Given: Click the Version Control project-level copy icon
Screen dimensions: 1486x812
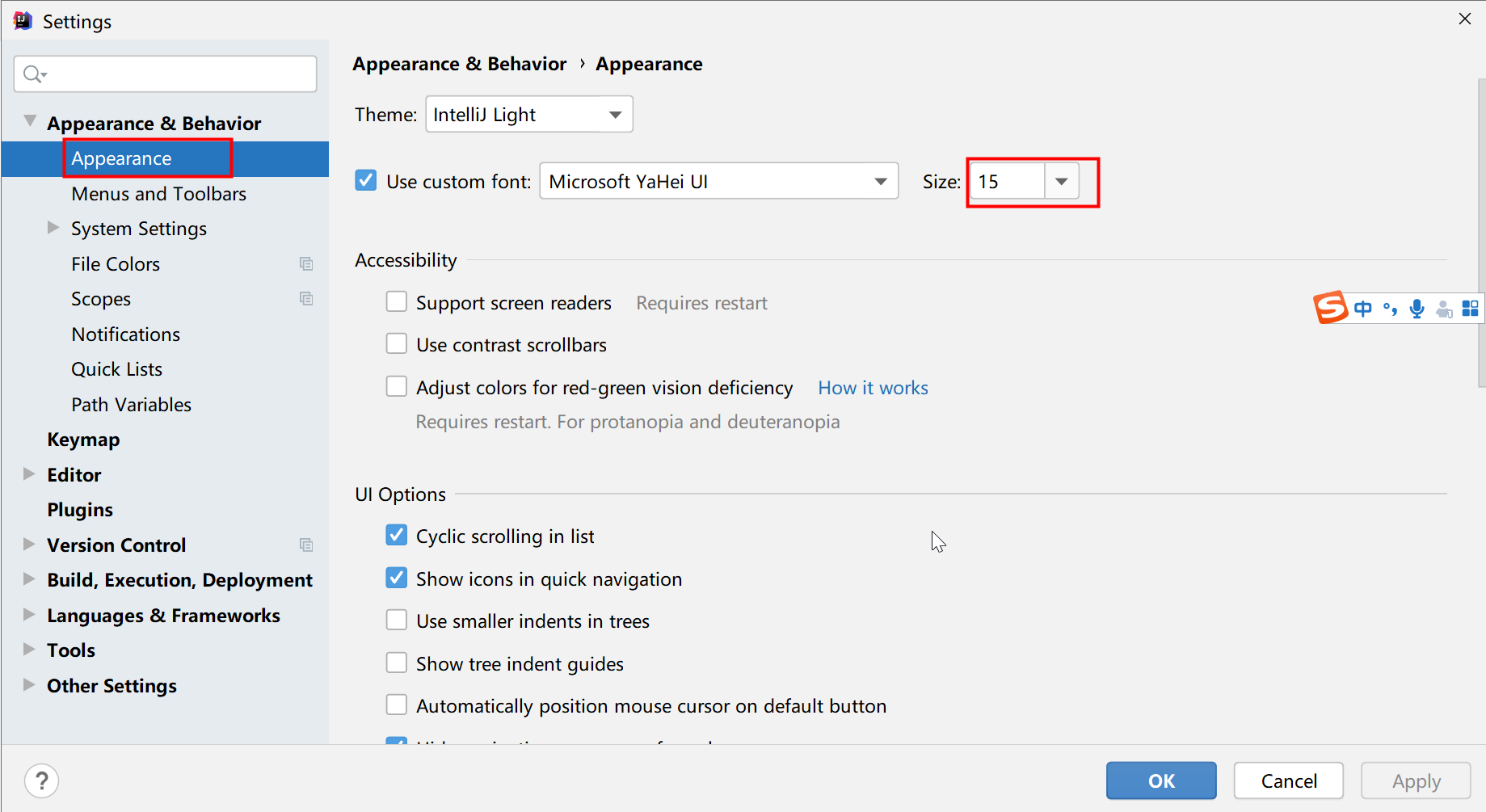Looking at the screenshot, I should pyautogui.click(x=306, y=545).
